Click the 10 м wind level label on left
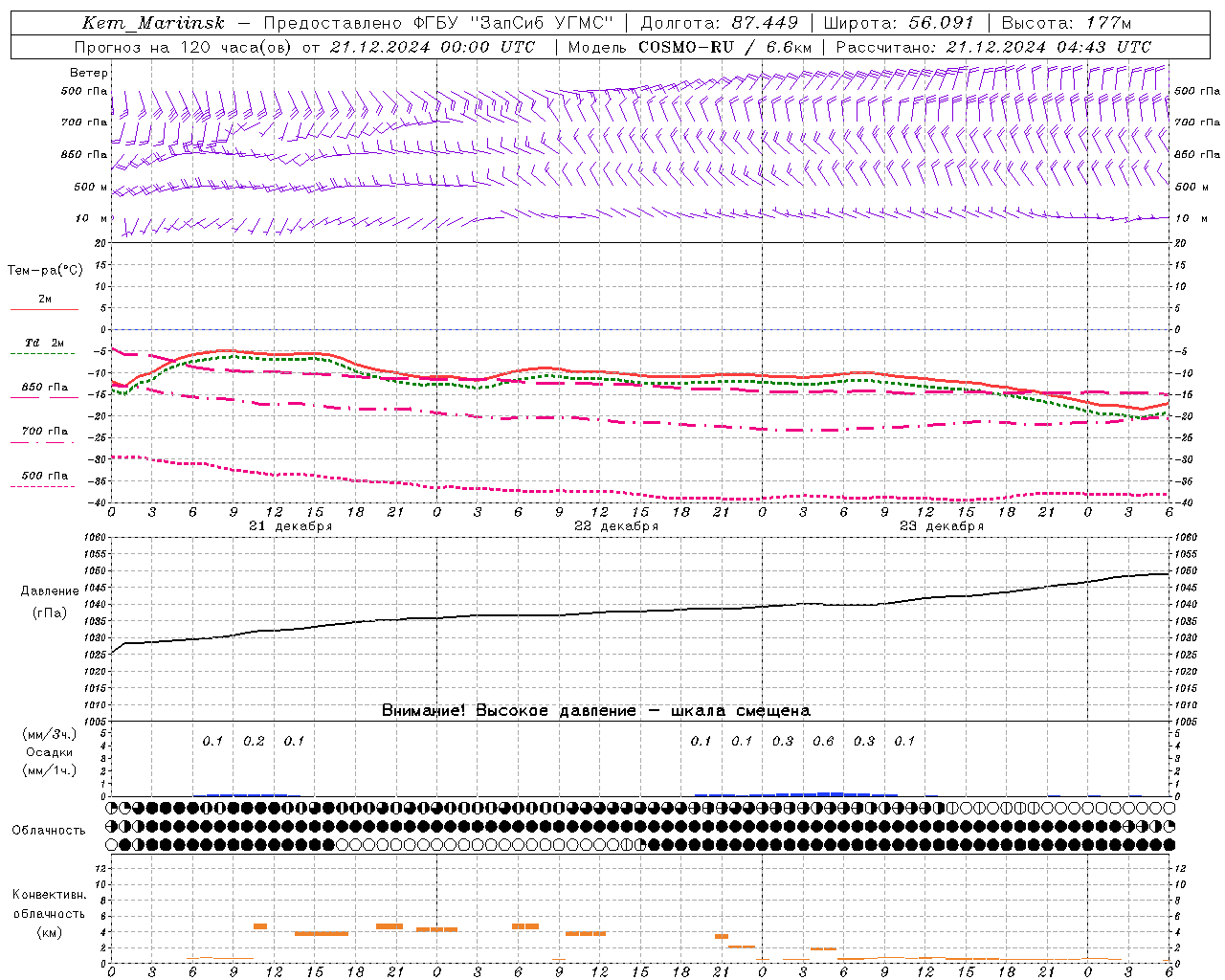The image size is (1225, 980). click(91, 218)
